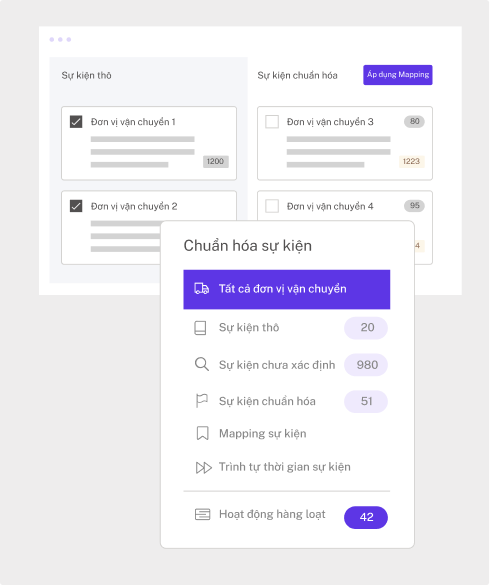Image resolution: width=490 pixels, height=585 pixels.
Task: Click the 980 count badge
Action: [x=366, y=365]
